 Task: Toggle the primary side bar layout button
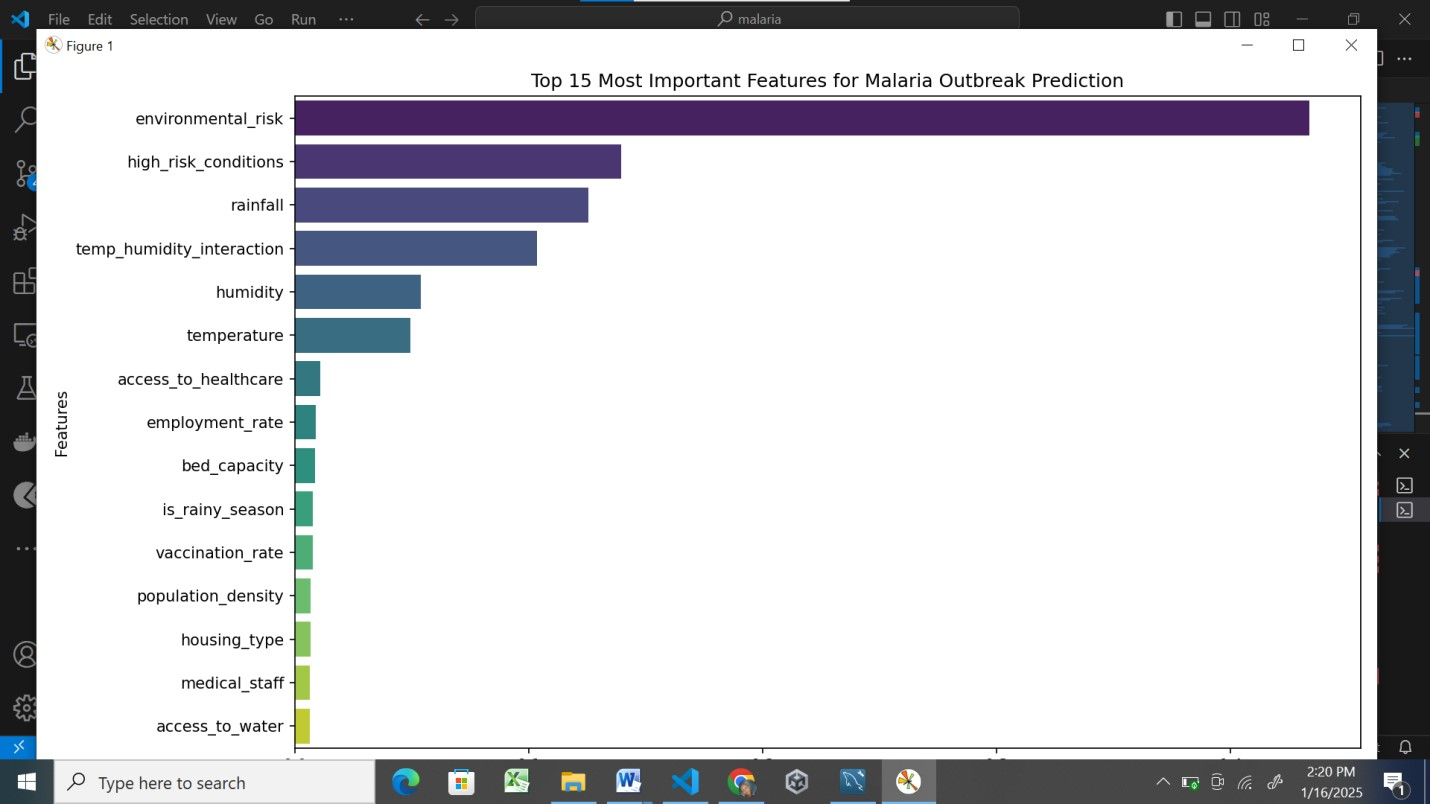click(x=1174, y=19)
